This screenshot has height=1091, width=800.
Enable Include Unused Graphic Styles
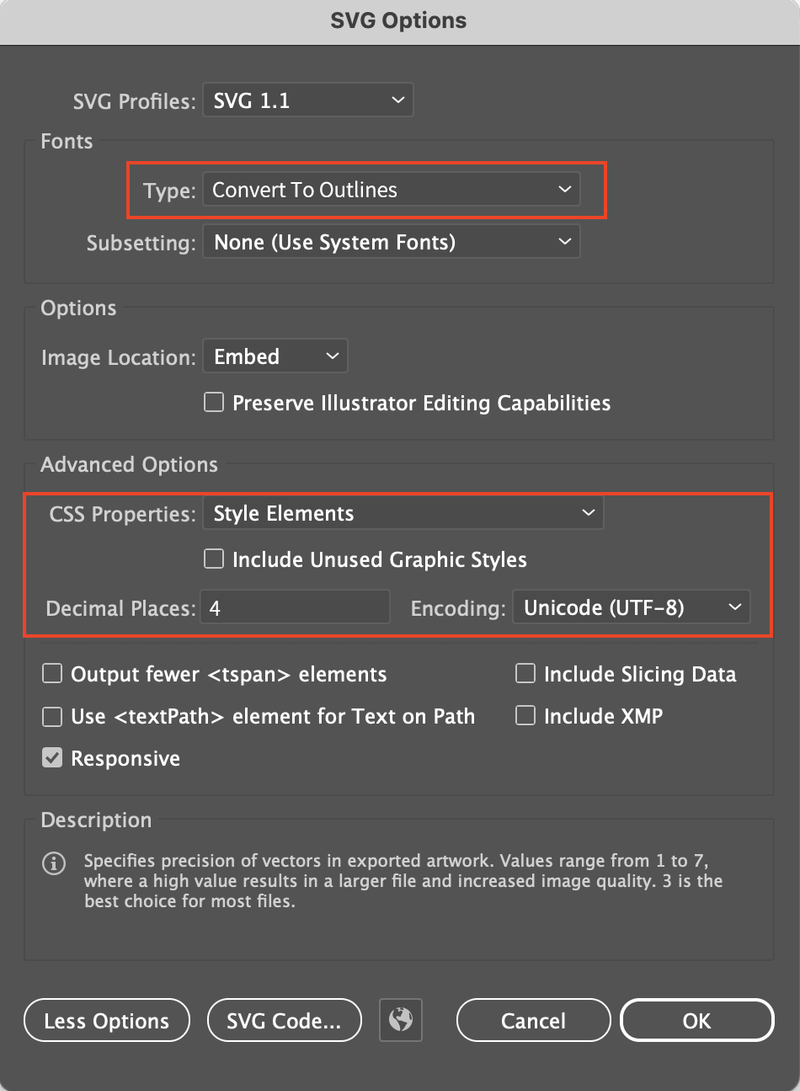(213, 559)
